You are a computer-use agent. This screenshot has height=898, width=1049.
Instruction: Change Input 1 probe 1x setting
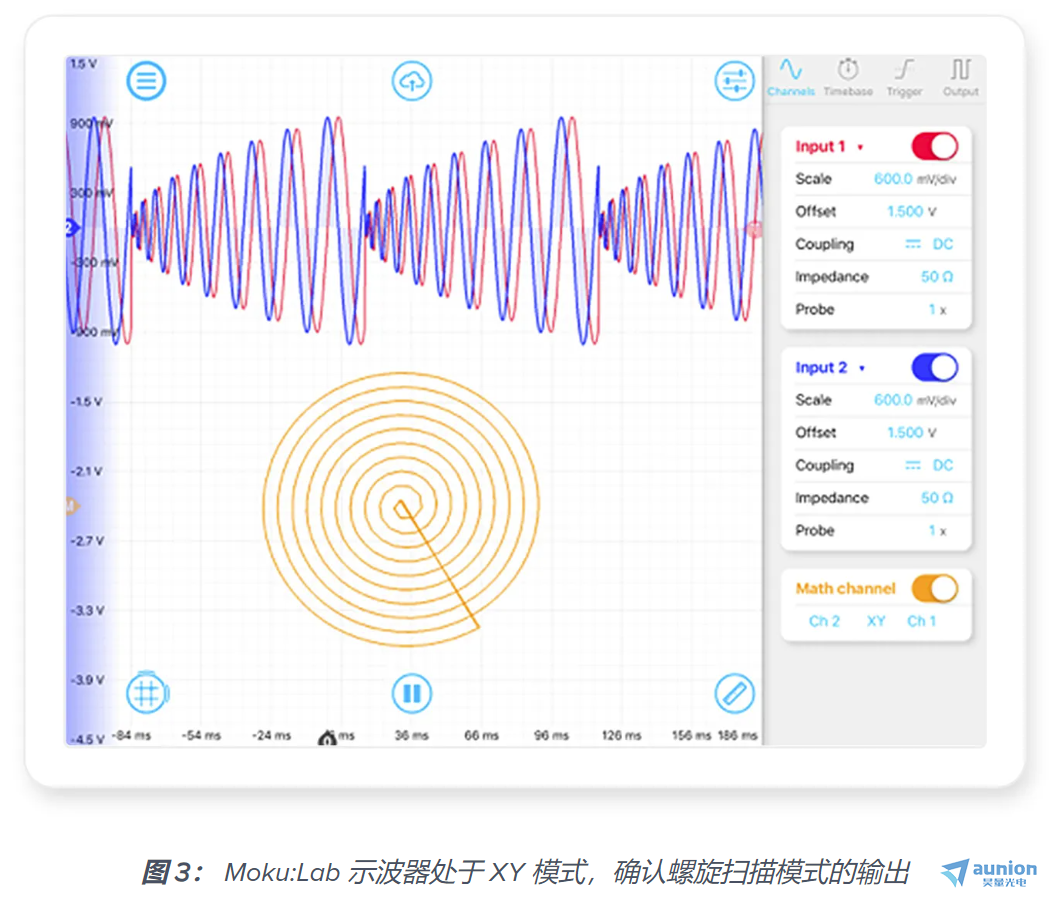click(x=937, y=310)
